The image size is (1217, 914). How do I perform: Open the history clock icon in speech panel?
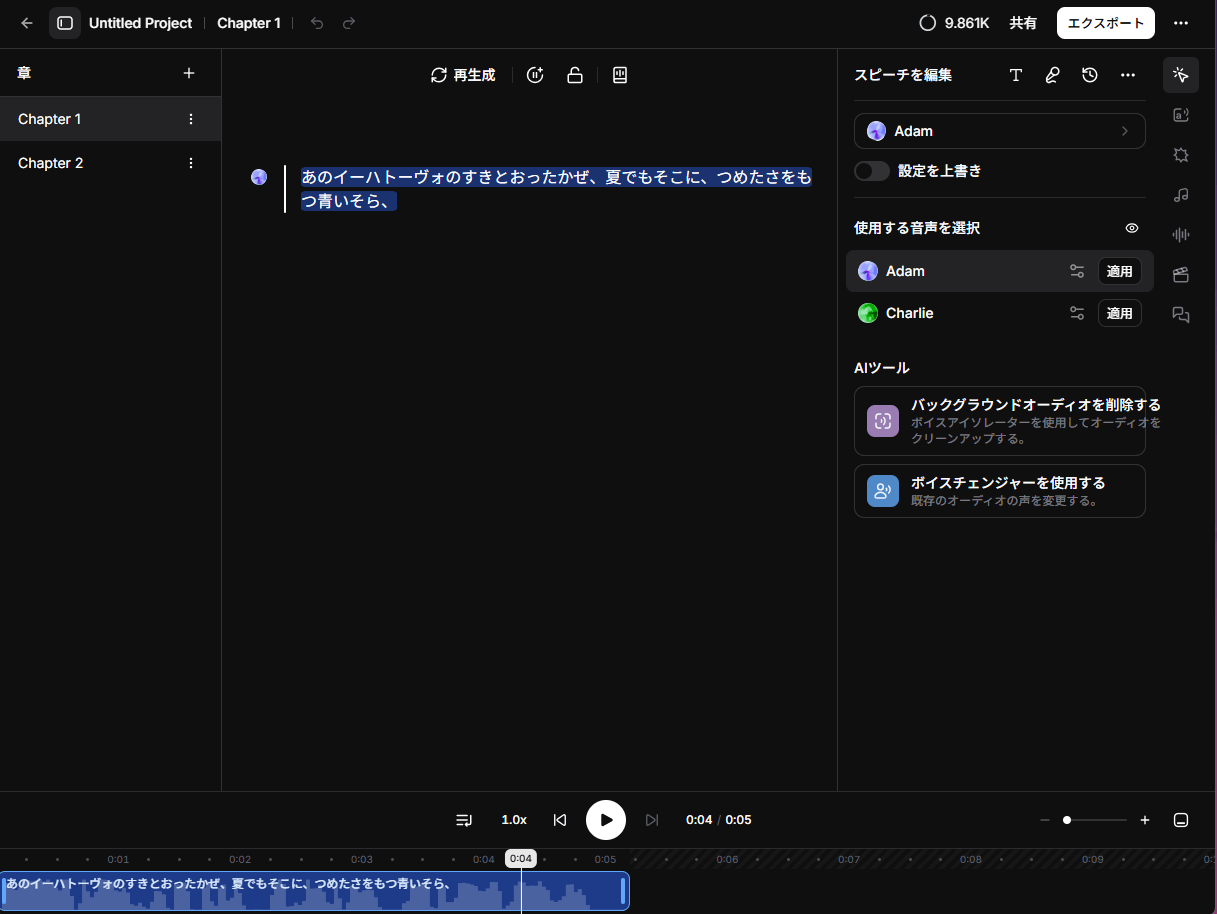1090,75
